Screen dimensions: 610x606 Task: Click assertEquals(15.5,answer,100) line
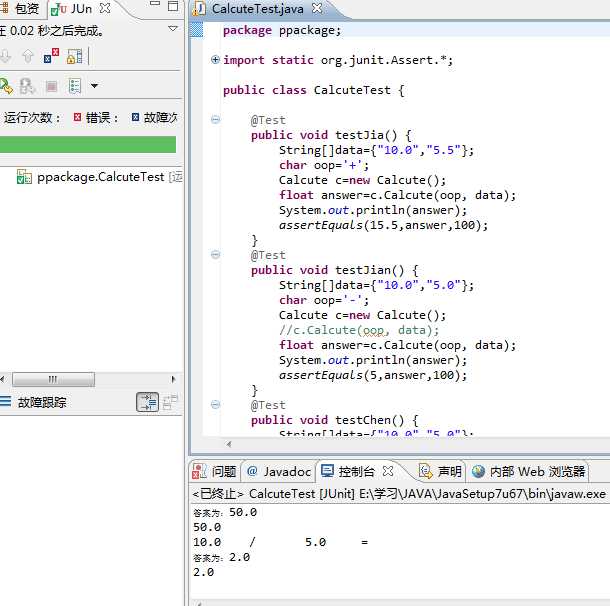[384, 225]
